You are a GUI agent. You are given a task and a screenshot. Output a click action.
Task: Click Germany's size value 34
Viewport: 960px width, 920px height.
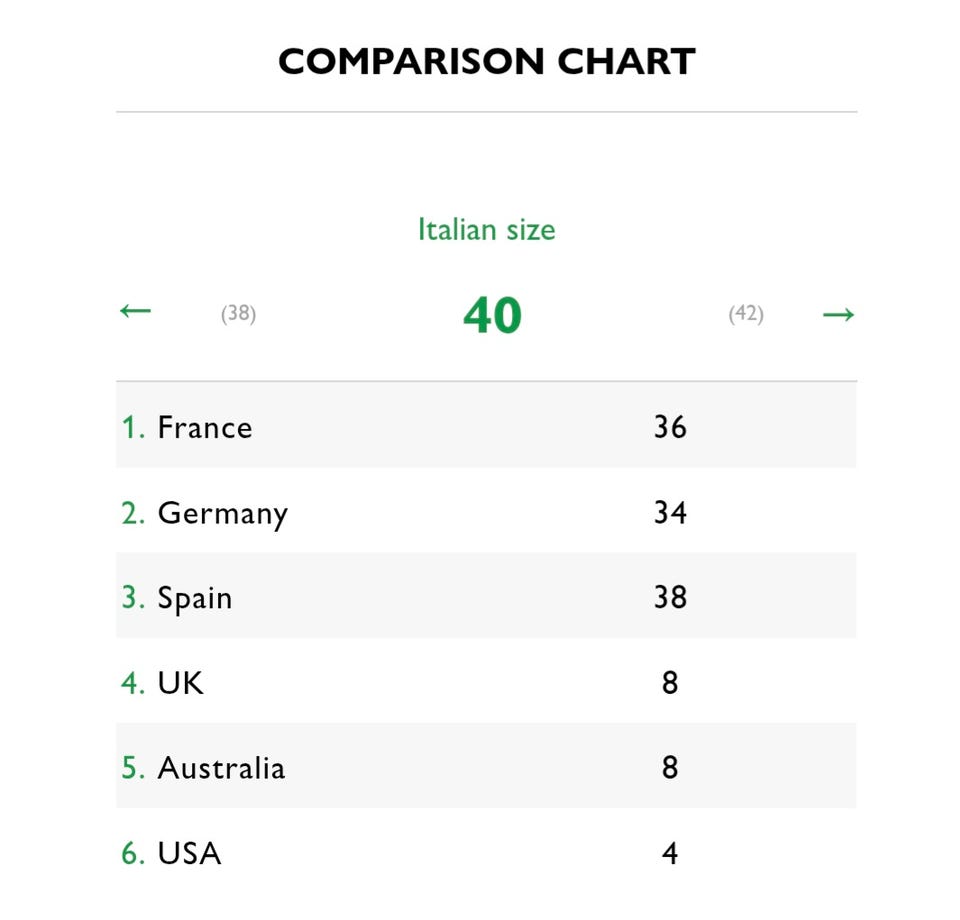(670, 513)
